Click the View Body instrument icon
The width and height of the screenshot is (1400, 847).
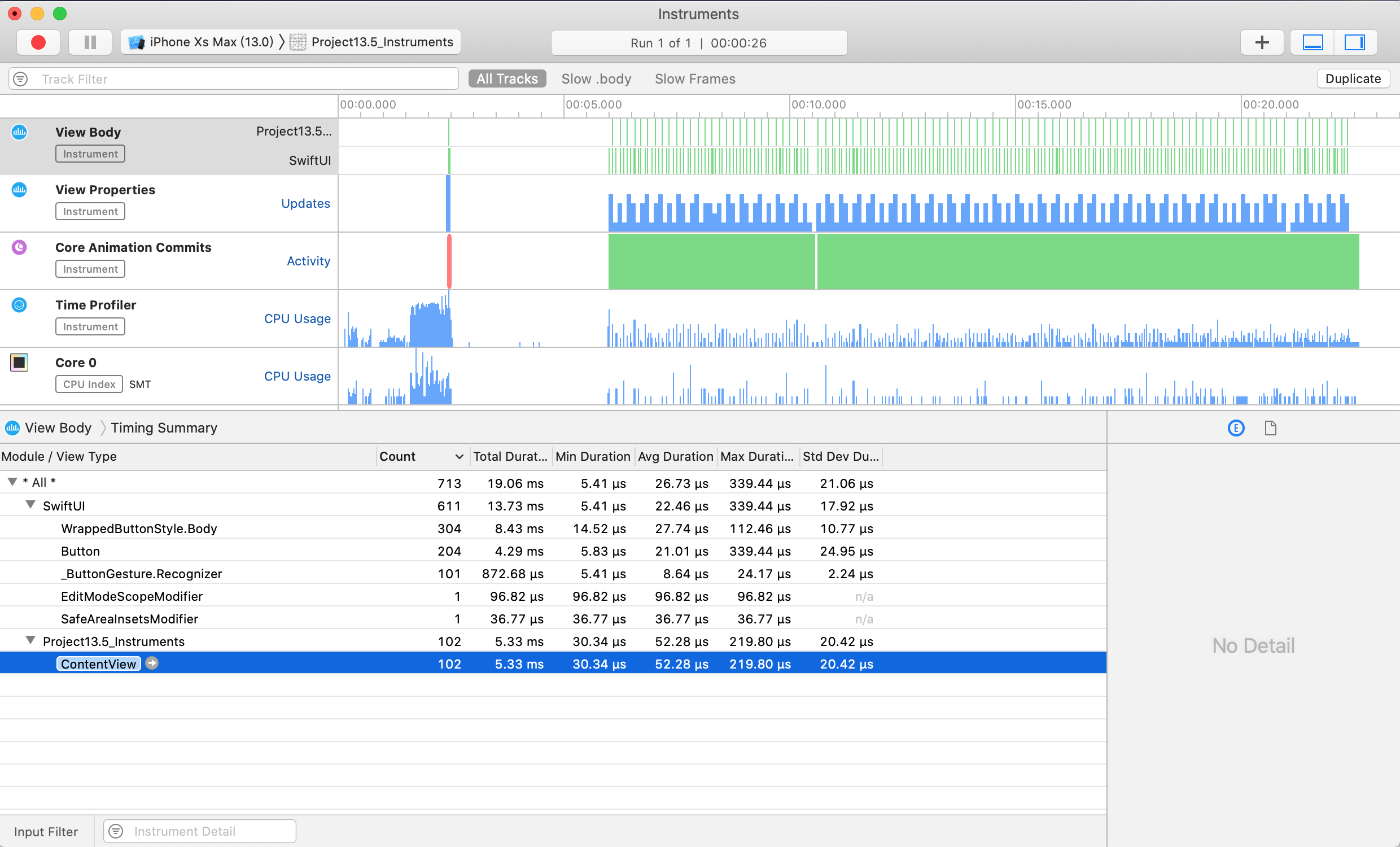point(19,132)
